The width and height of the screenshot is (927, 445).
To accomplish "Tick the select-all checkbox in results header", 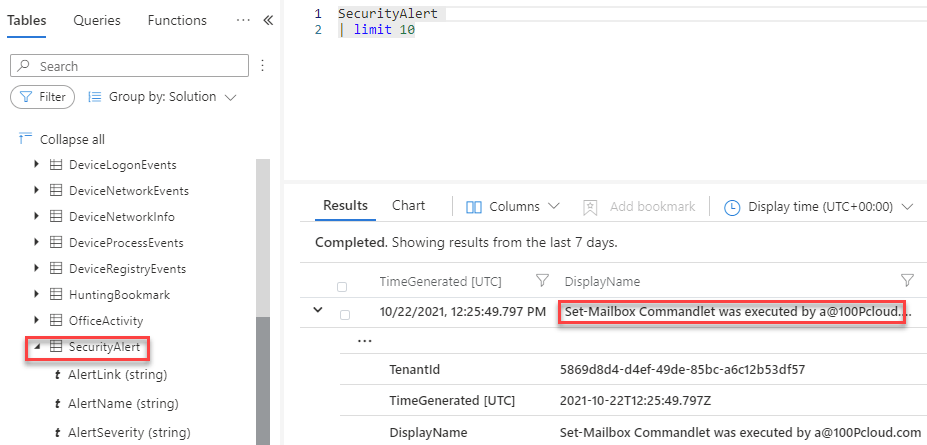I will [344, 285].
